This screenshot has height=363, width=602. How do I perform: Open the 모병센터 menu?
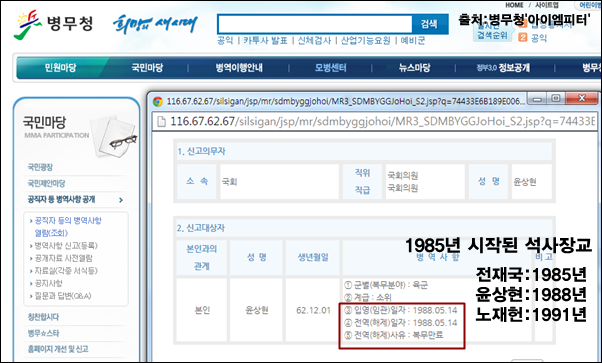point(331,68)
